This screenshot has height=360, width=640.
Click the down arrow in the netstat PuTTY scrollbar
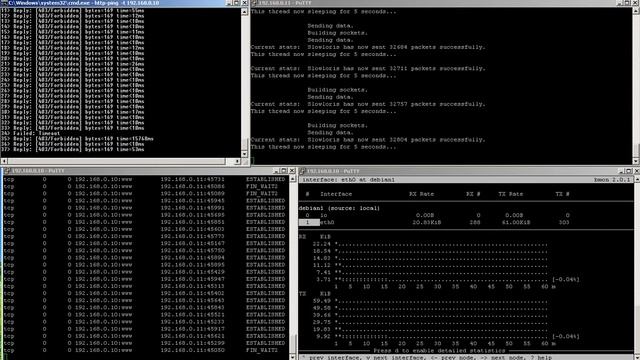[x=292, y=357]
